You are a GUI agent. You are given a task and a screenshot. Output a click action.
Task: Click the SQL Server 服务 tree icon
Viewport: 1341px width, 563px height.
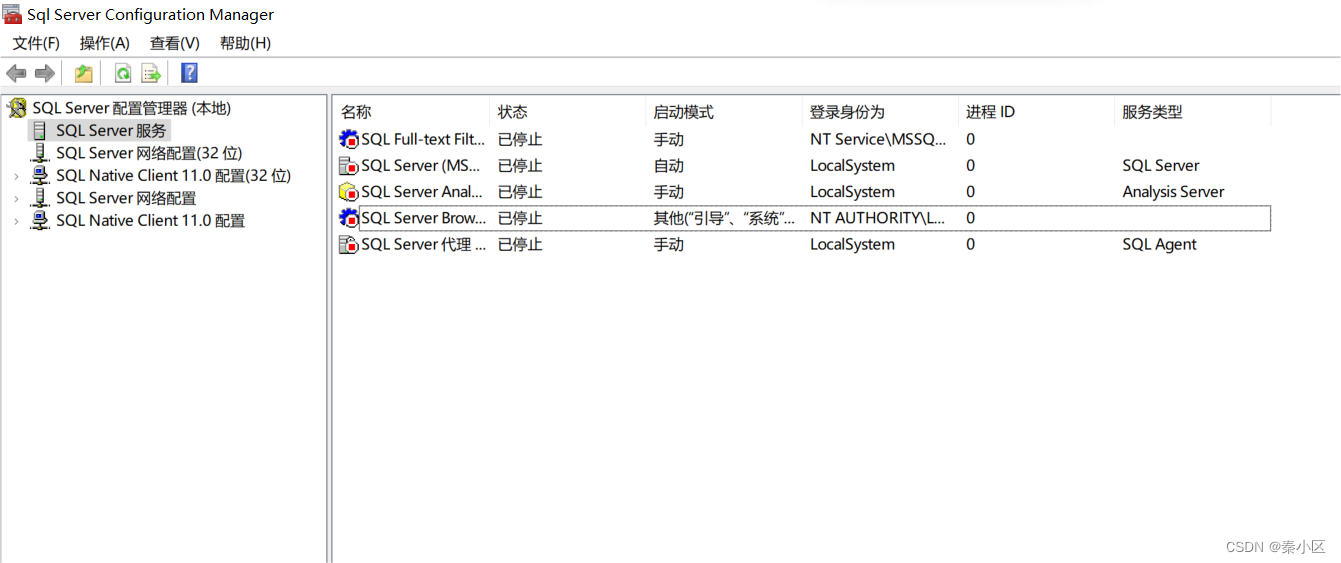[39, 131]
